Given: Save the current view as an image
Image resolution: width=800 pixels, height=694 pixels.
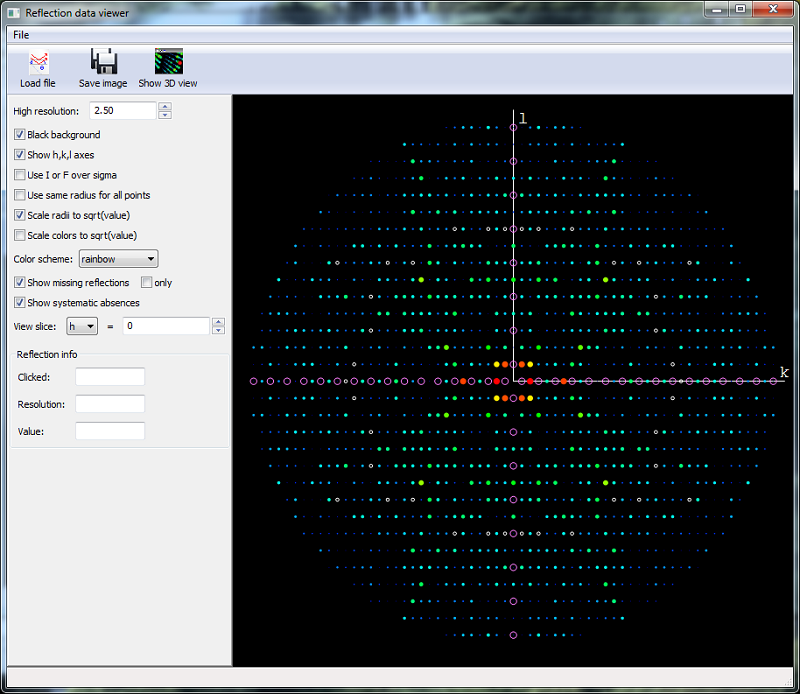Looking at the screenshot, I should [102, 67].
